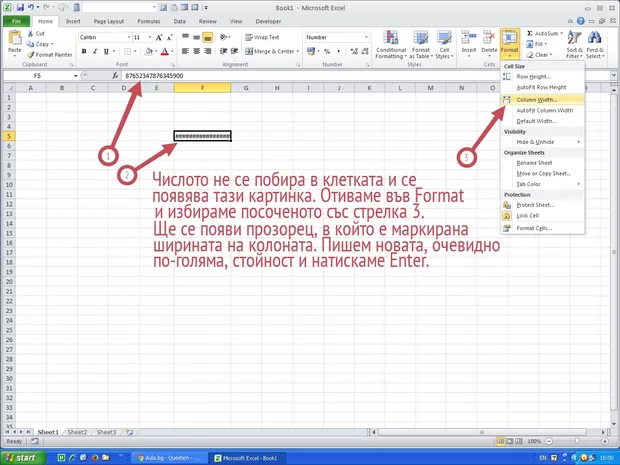Choose Default Width menu item
Viewport: 620px width, 465px height.
click(x=542, y=121)
